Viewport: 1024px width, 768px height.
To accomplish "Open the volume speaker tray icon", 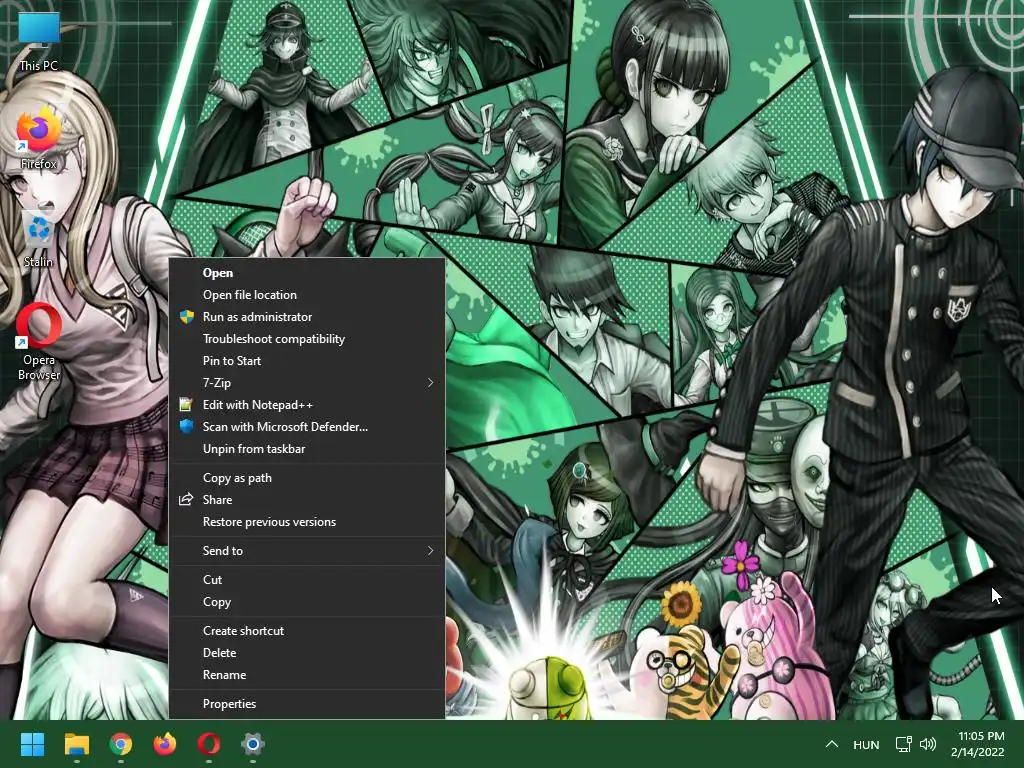I will pyautogui.click(x=928, y=744).
